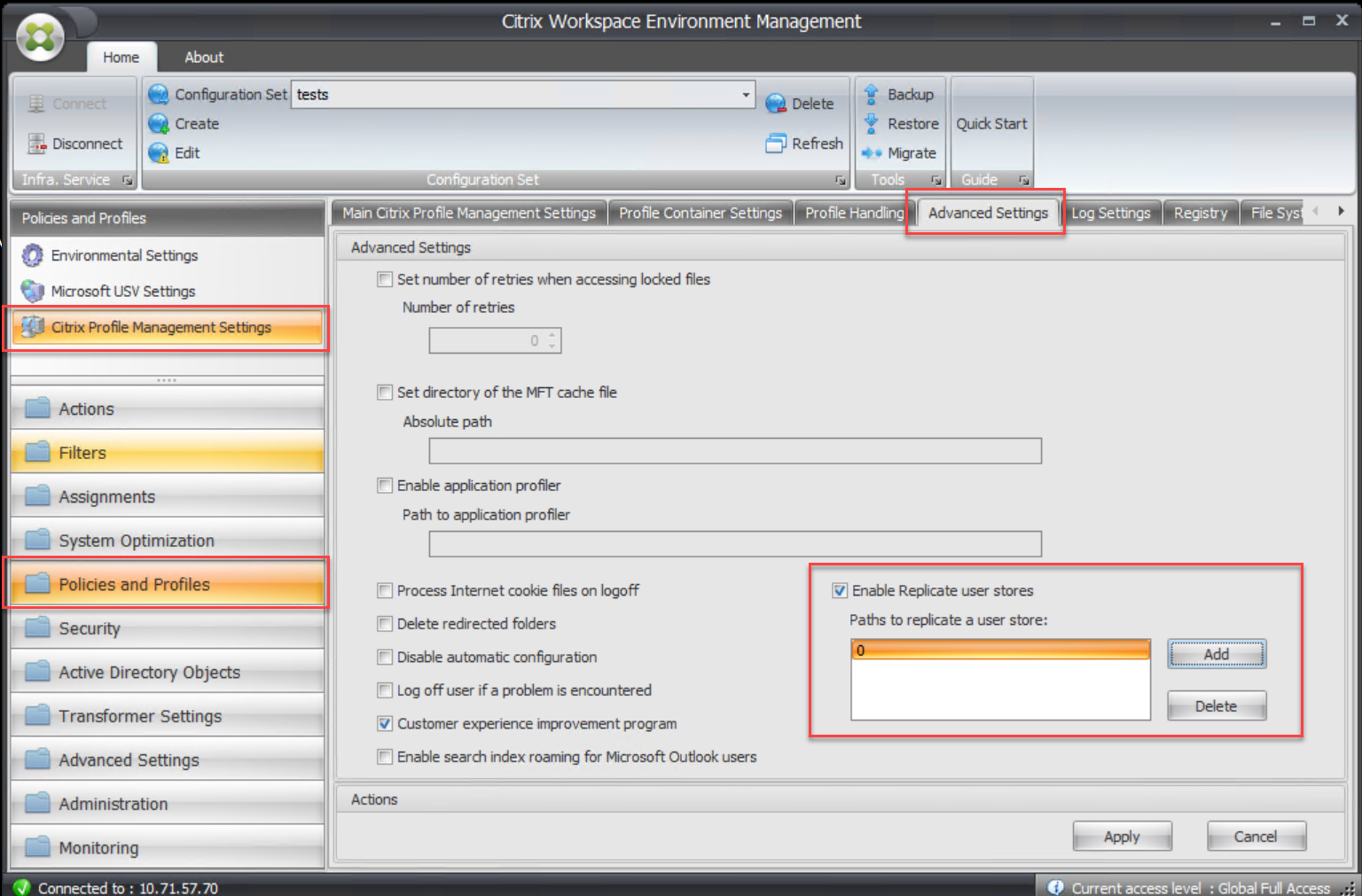Click Add to add replicate path
Screen dimensions: 1362x896
click(1217, 654)
